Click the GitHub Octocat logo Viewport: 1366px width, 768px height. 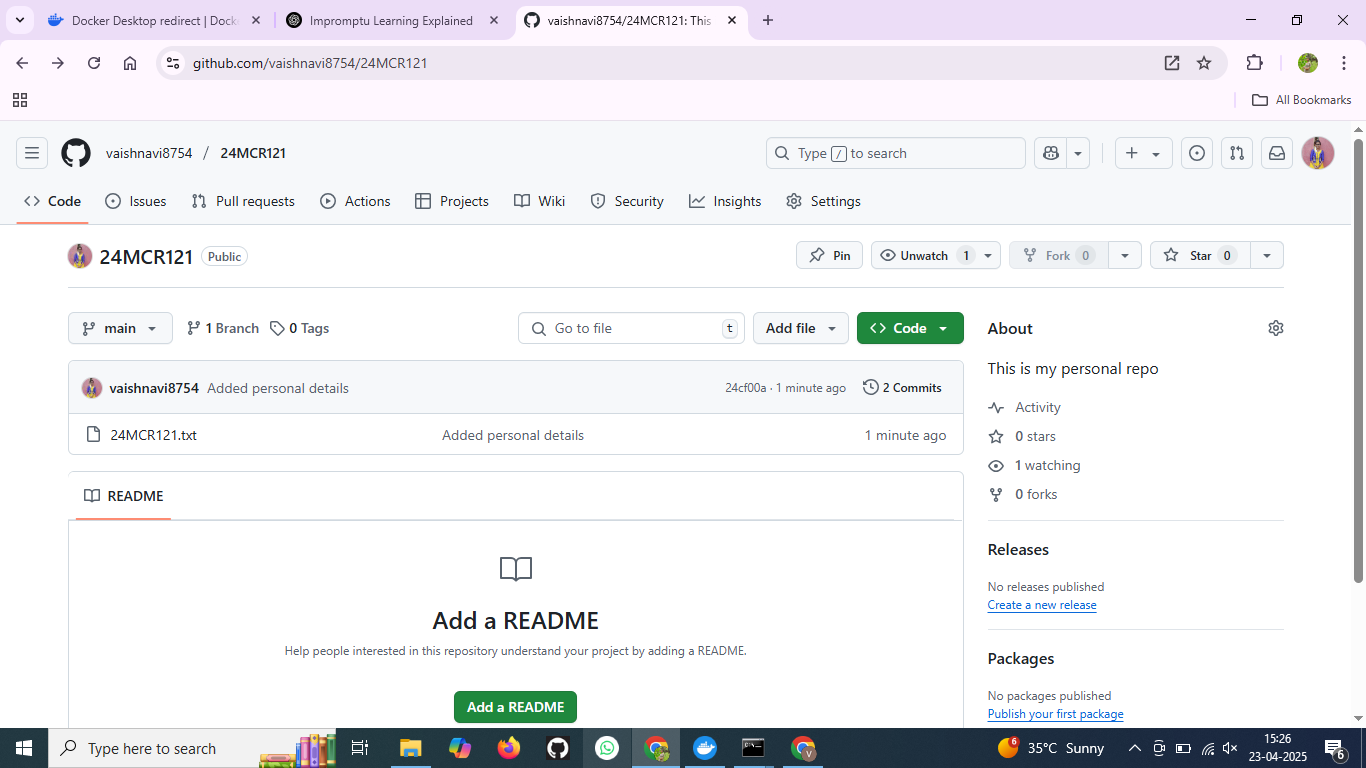click(76, 153)
